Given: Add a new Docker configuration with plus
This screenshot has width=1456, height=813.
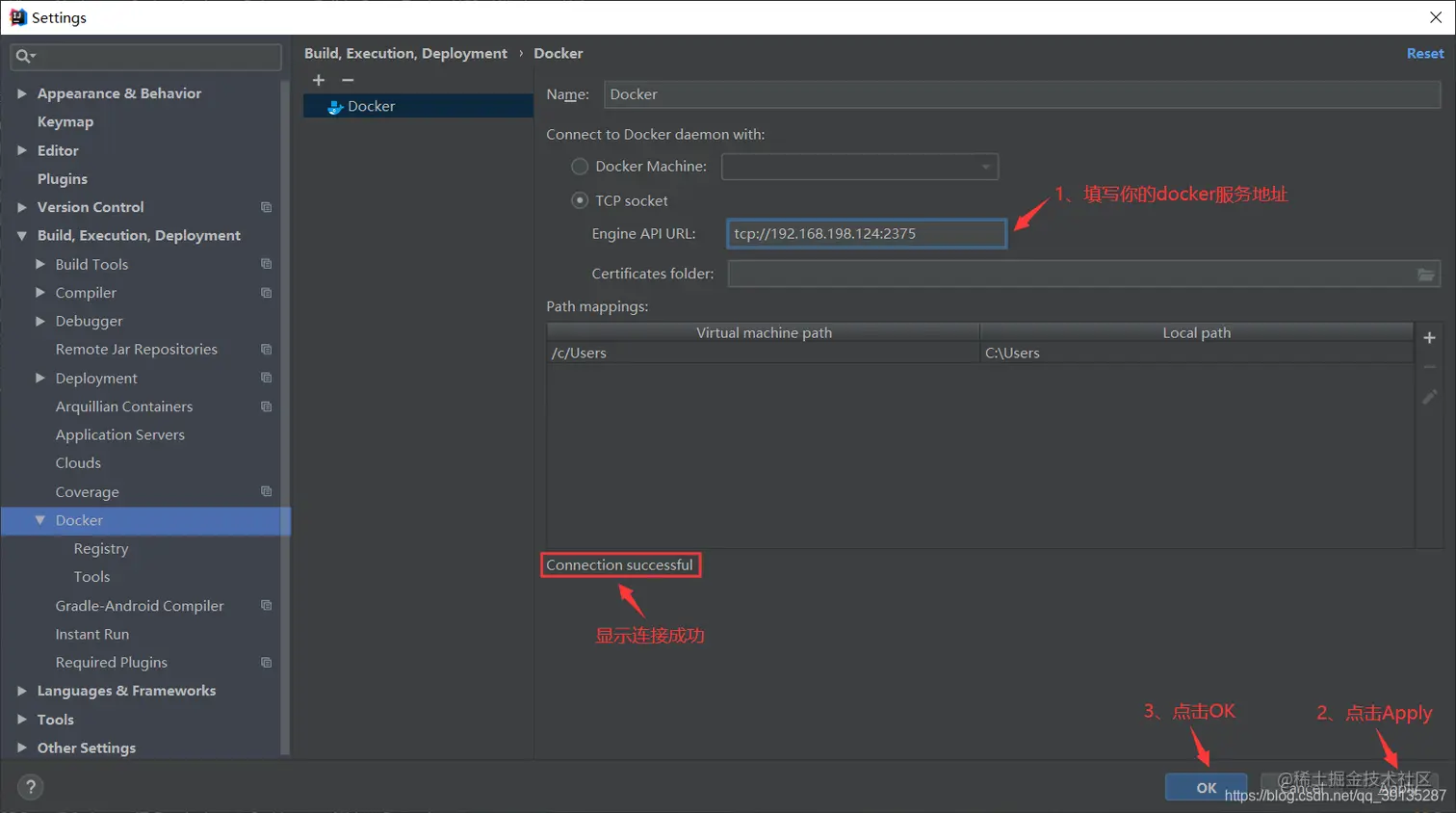Looking at the screenshot, I should click(319, 80).
